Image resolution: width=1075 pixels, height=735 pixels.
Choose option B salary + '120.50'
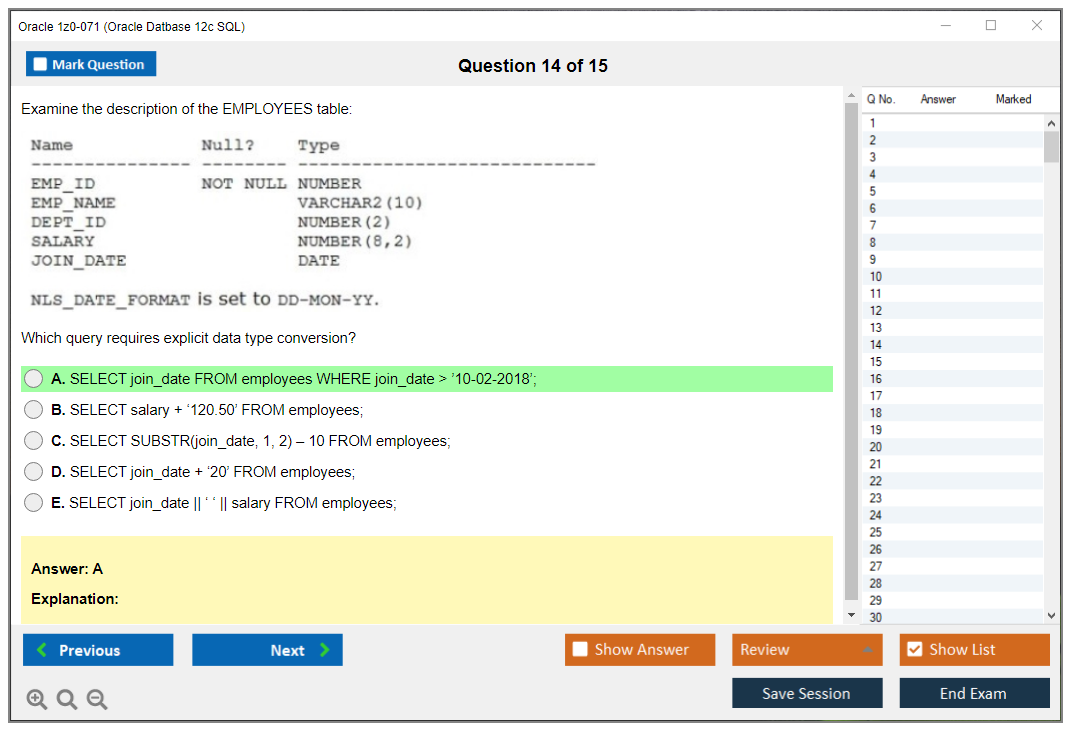coord(34,410)
